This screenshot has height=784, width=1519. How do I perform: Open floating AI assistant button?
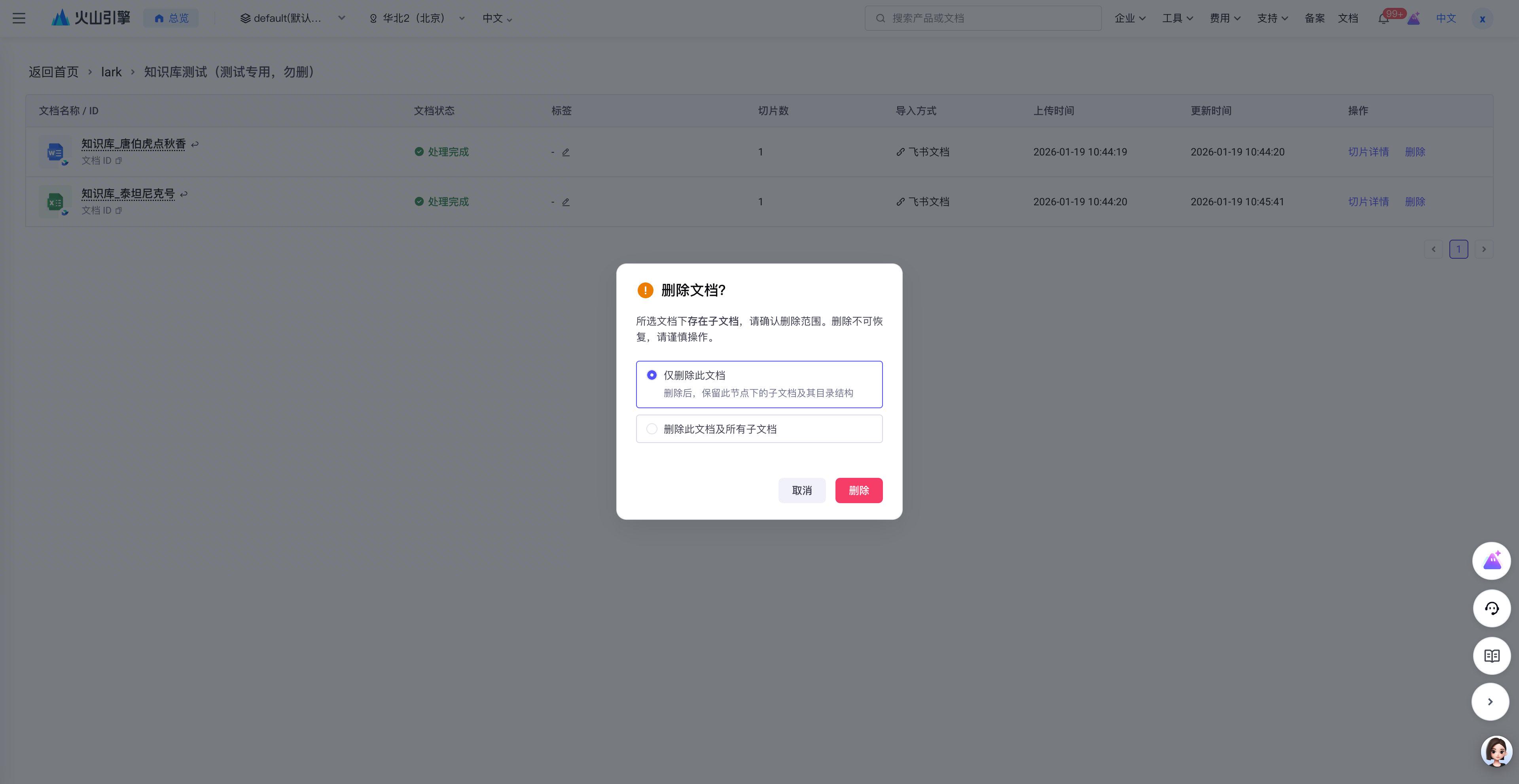(1491, 561)
